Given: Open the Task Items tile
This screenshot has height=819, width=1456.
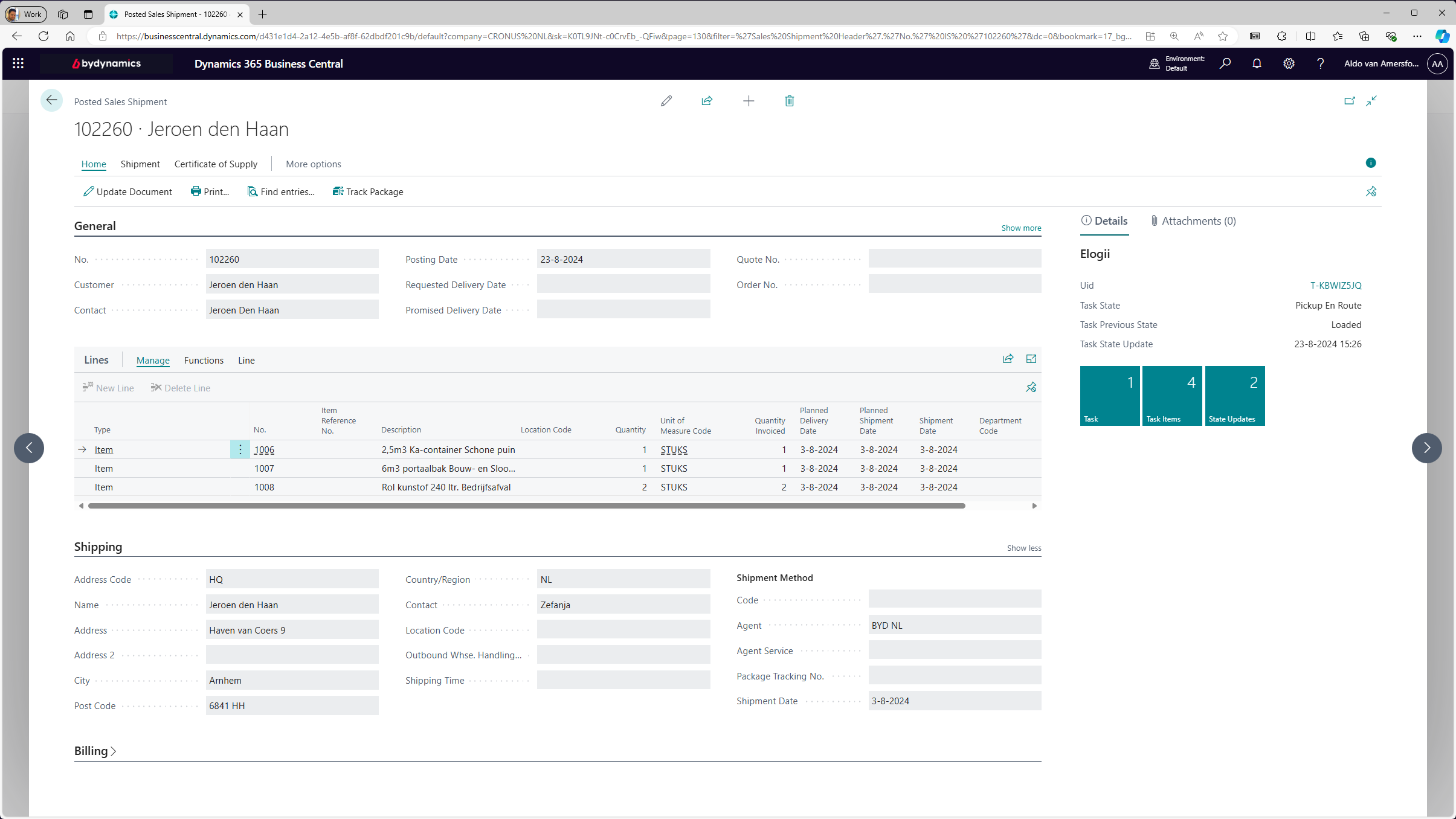Looking at the screenshot, I should [1171, 396].
